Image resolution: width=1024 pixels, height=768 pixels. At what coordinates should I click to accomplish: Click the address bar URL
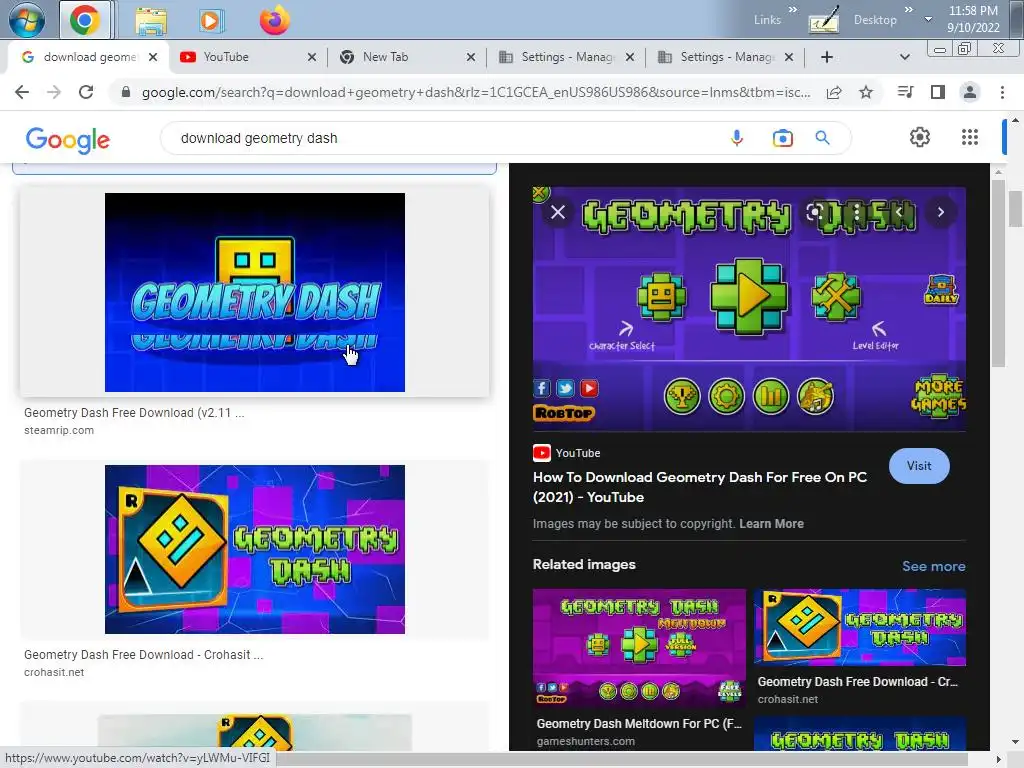(475, 92)
